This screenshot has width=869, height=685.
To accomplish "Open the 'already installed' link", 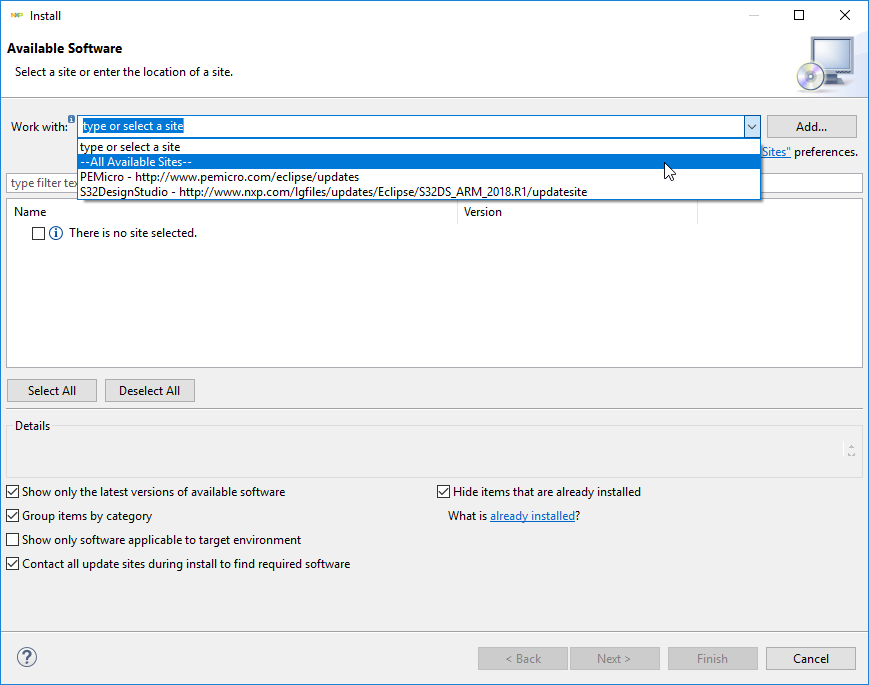I will click(532, 516).
